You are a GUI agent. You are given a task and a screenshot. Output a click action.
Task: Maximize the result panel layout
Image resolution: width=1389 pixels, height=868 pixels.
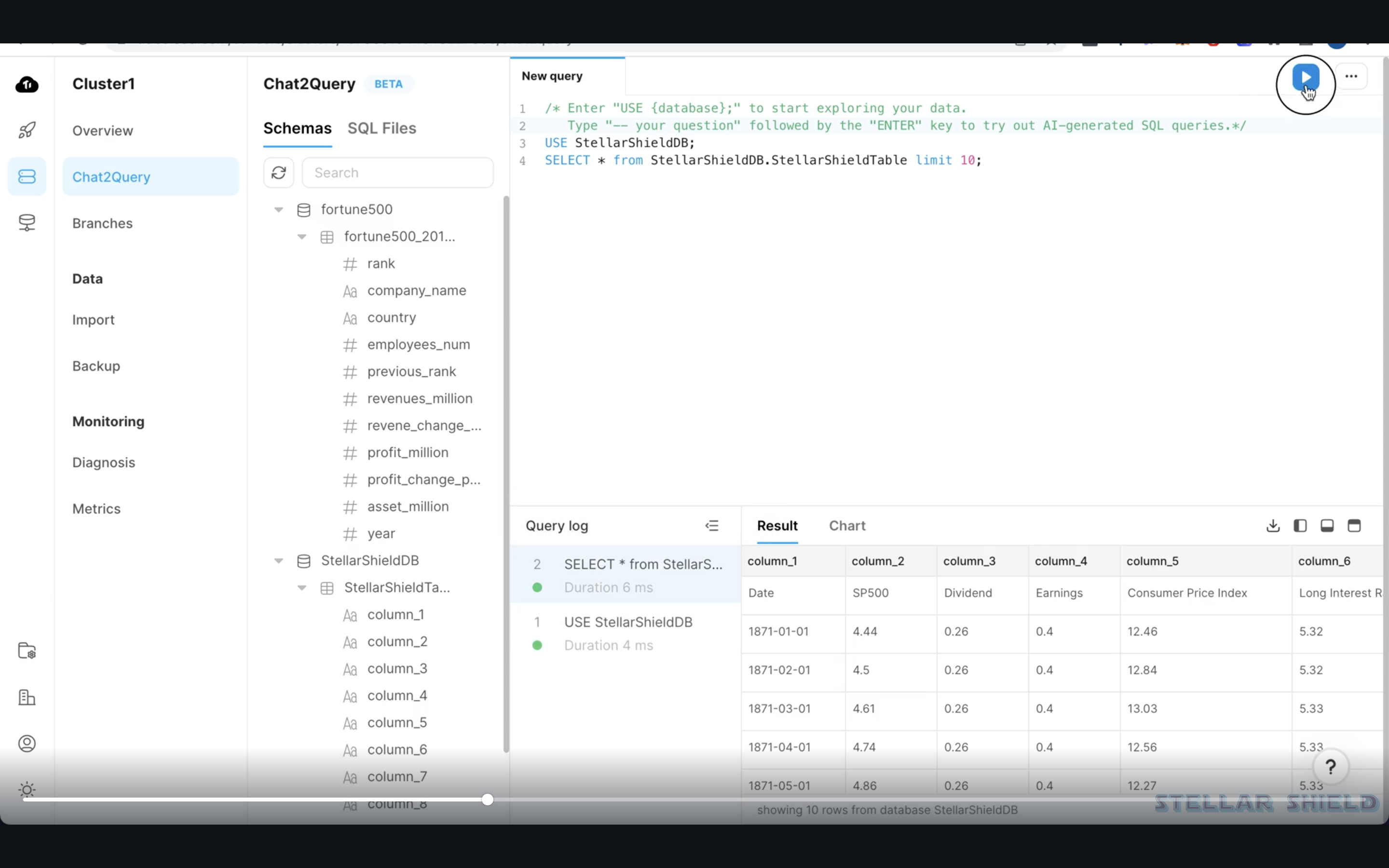tap(1354, 526)
